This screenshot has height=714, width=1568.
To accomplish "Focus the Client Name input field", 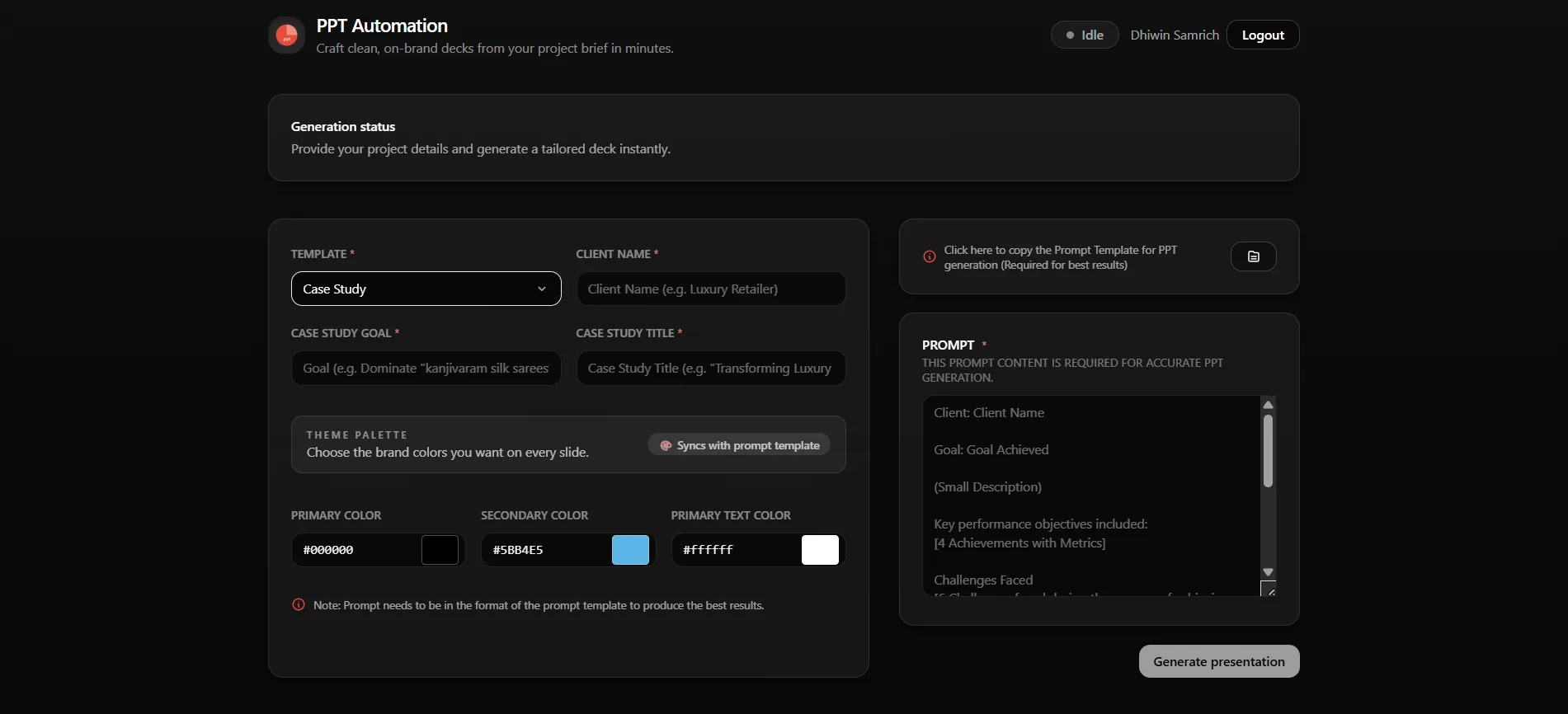I will point(711,289).
